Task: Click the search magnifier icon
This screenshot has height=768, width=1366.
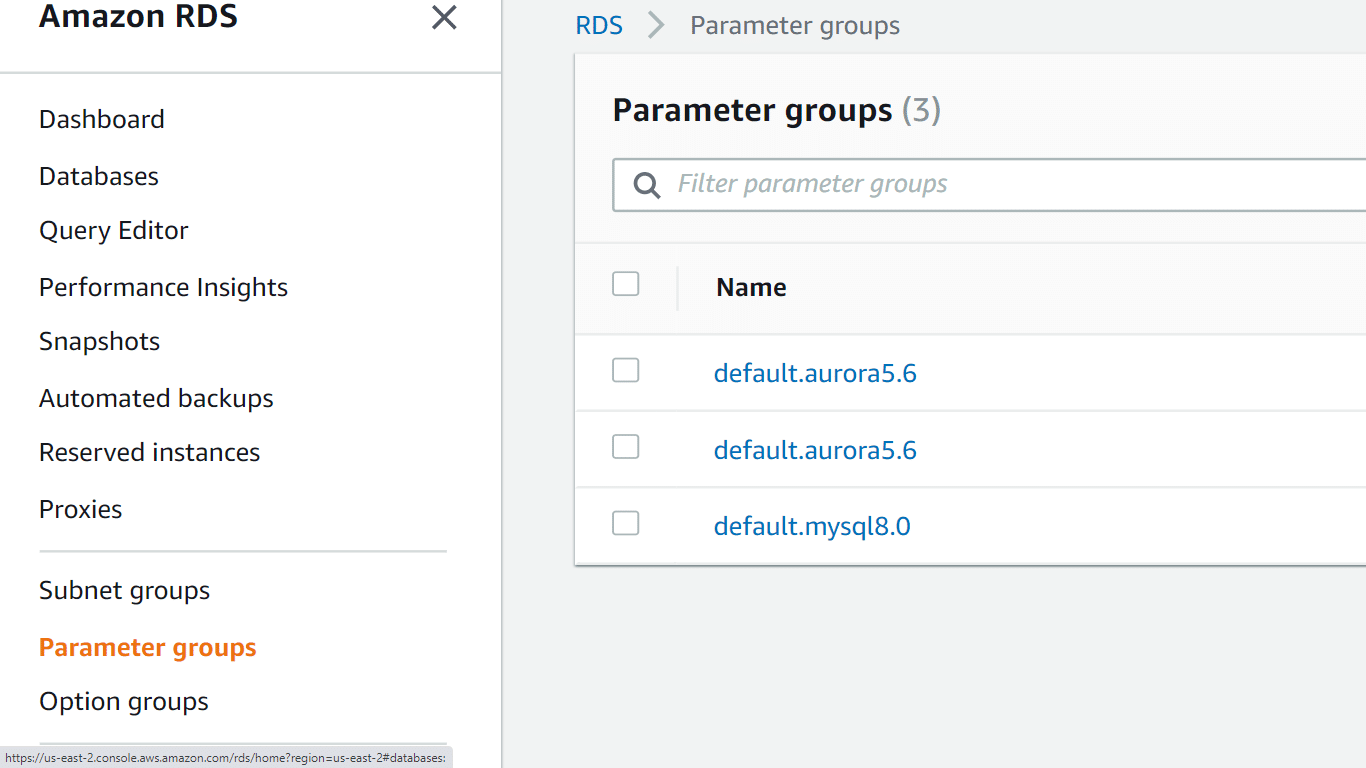Action: (646, 184)
